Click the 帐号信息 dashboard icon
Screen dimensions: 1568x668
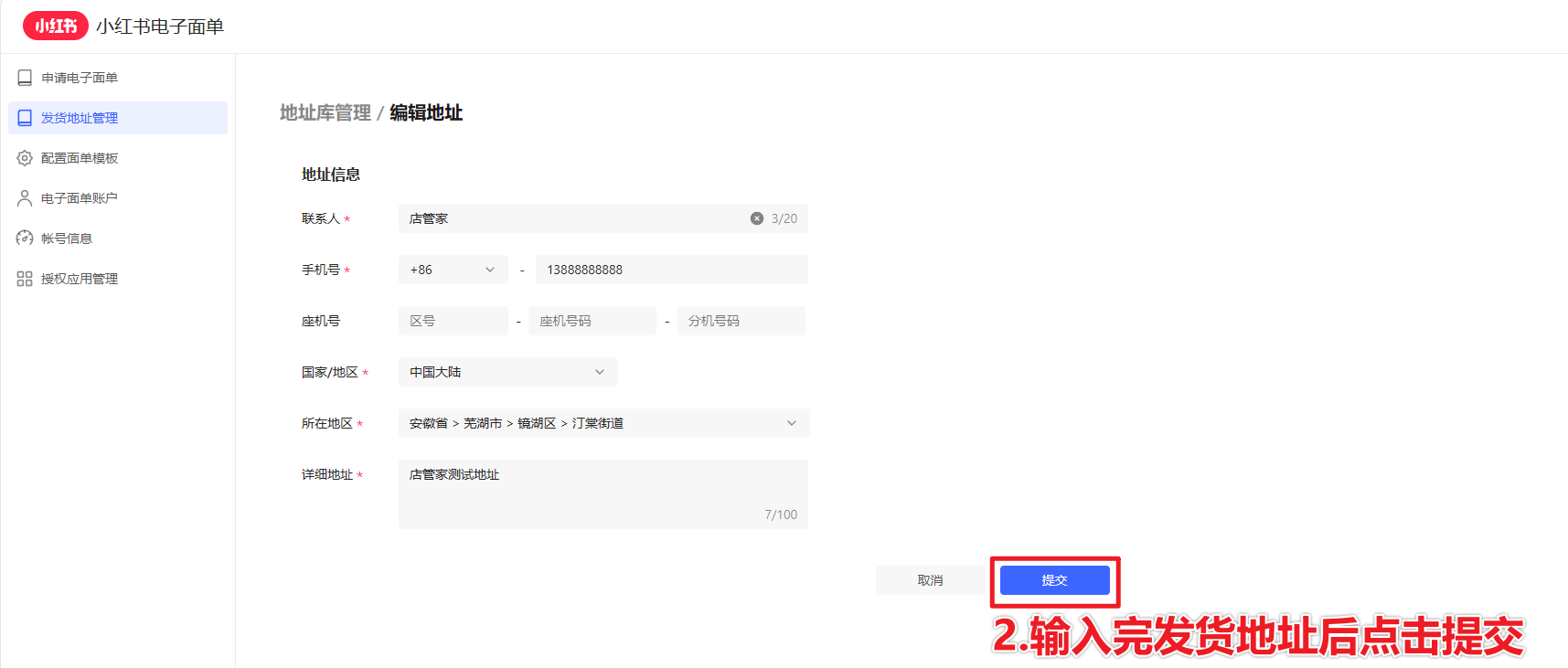(x=25, y=239)
